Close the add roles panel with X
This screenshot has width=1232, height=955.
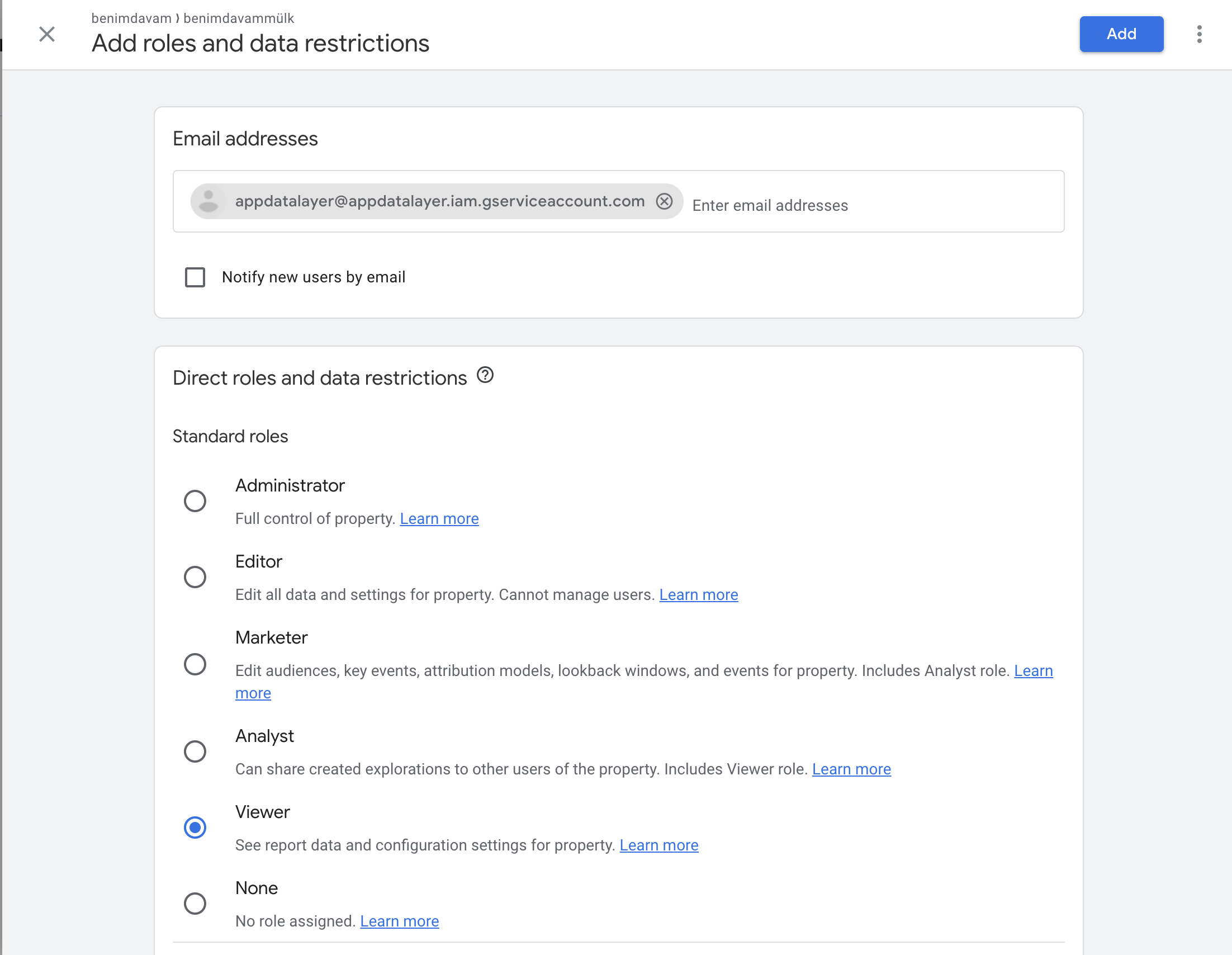click(x=47, y=34)
